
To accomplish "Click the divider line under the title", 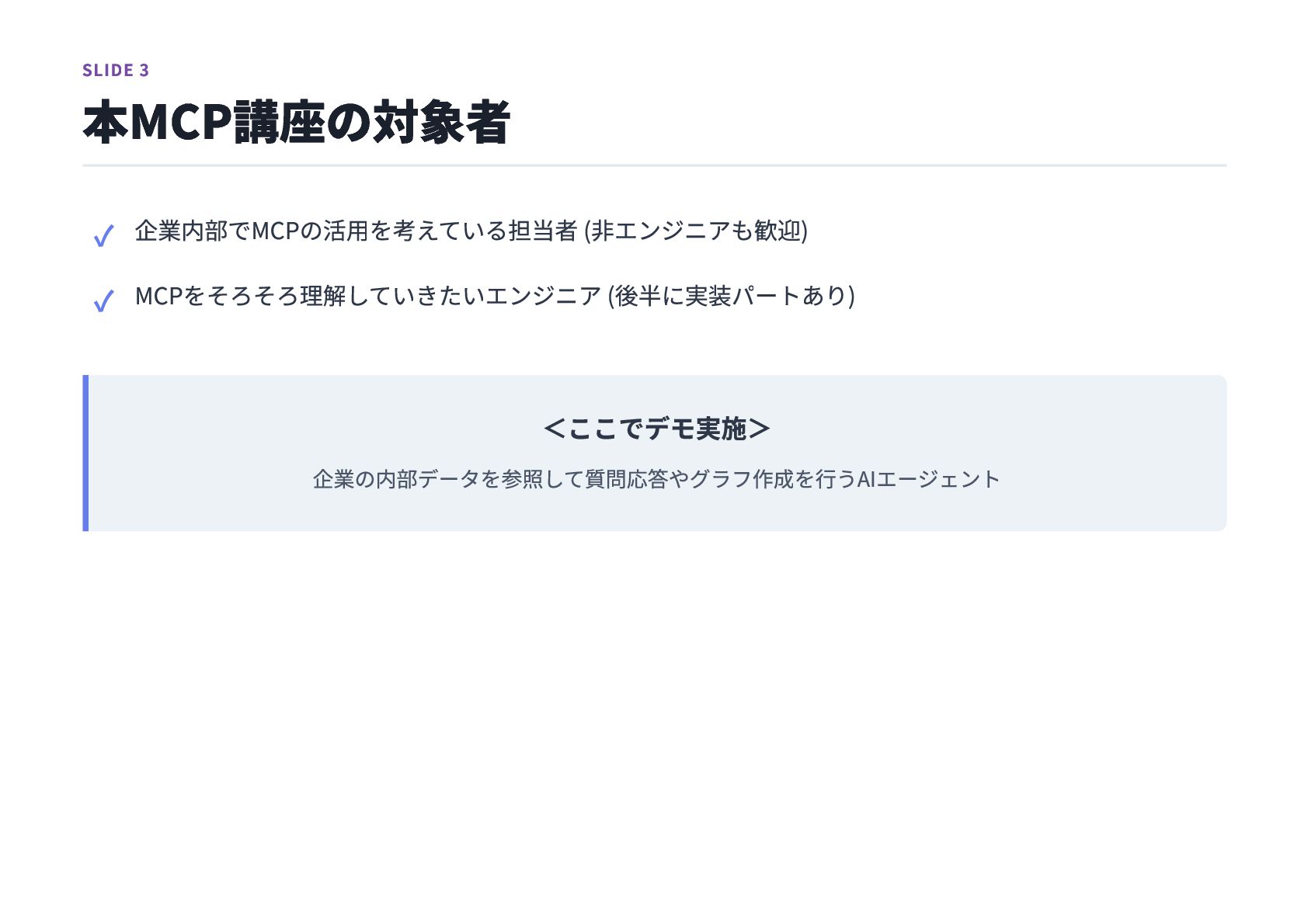I will (x=654, y=165).
